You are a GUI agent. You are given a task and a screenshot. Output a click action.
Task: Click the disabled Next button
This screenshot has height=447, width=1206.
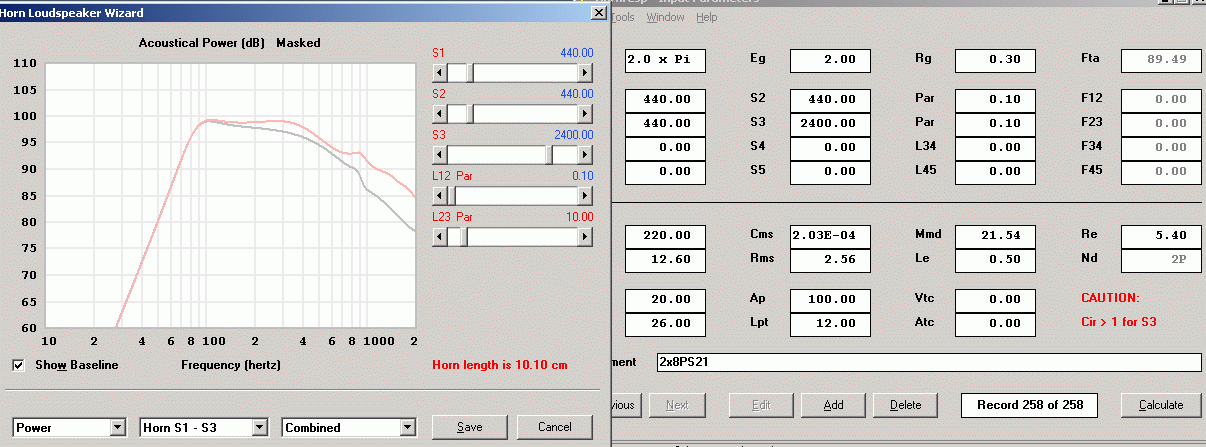point(676,405)
